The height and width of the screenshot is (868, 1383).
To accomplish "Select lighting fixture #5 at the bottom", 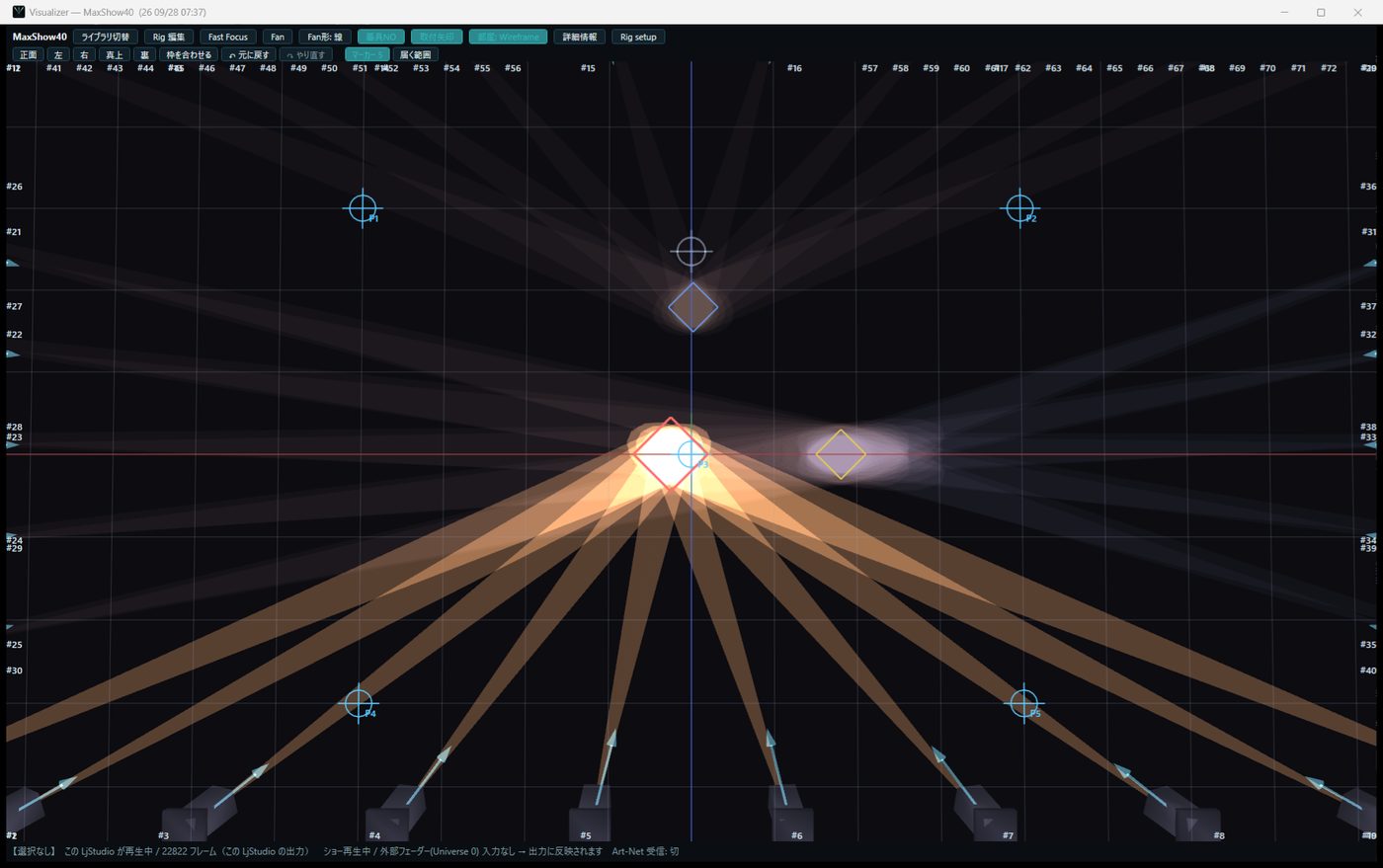I will (x=590, y=815).
